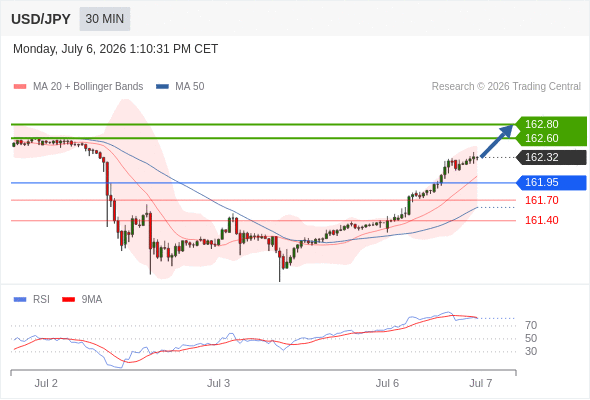Click the RSI 50 level label
The height and width of the screenshot is (400, 590).
pyautogui.click(x=531, y=338)
